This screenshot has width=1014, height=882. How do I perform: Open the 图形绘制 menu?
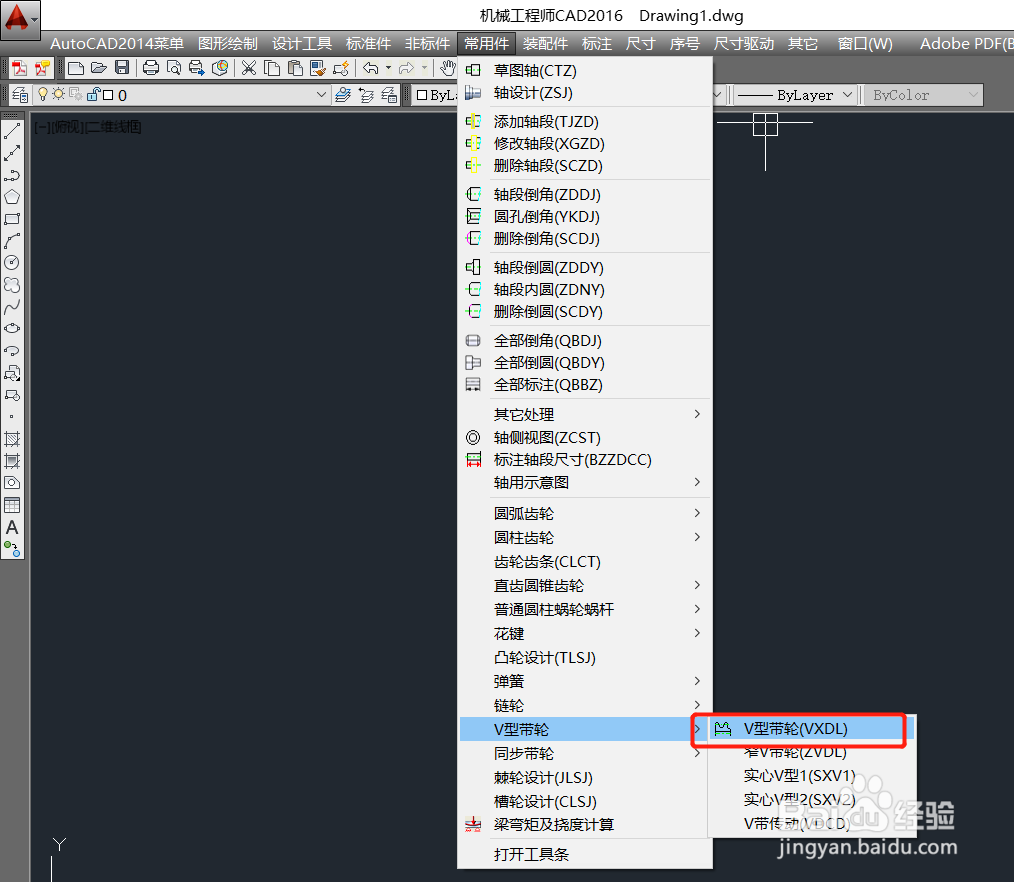[x=228, y=43]
